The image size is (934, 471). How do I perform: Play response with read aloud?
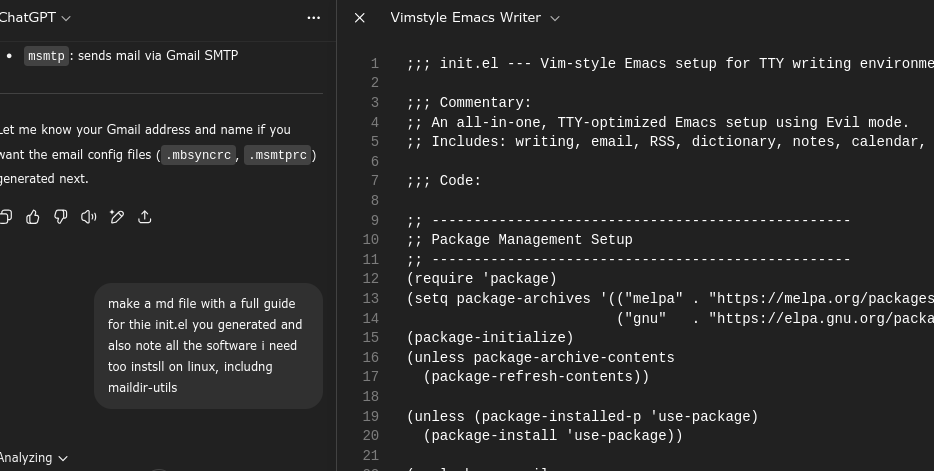[89, 217]
